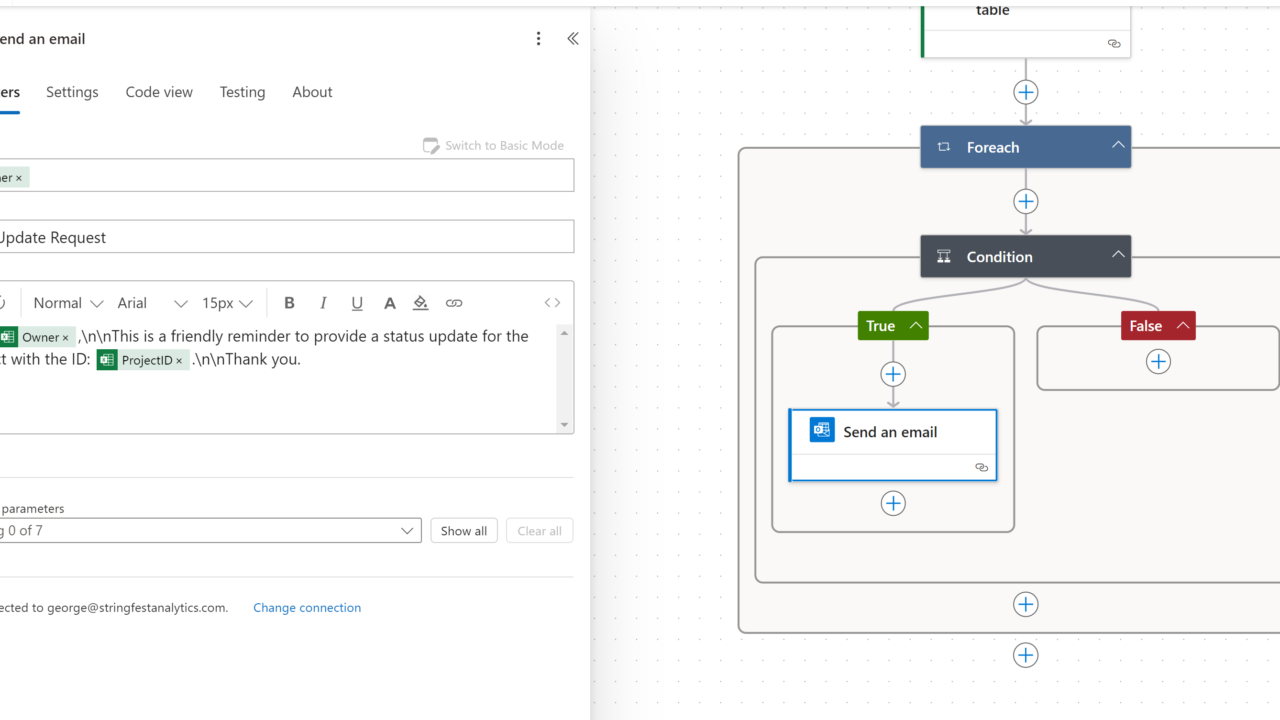Select the Foreach node header

click(1026, 147)
